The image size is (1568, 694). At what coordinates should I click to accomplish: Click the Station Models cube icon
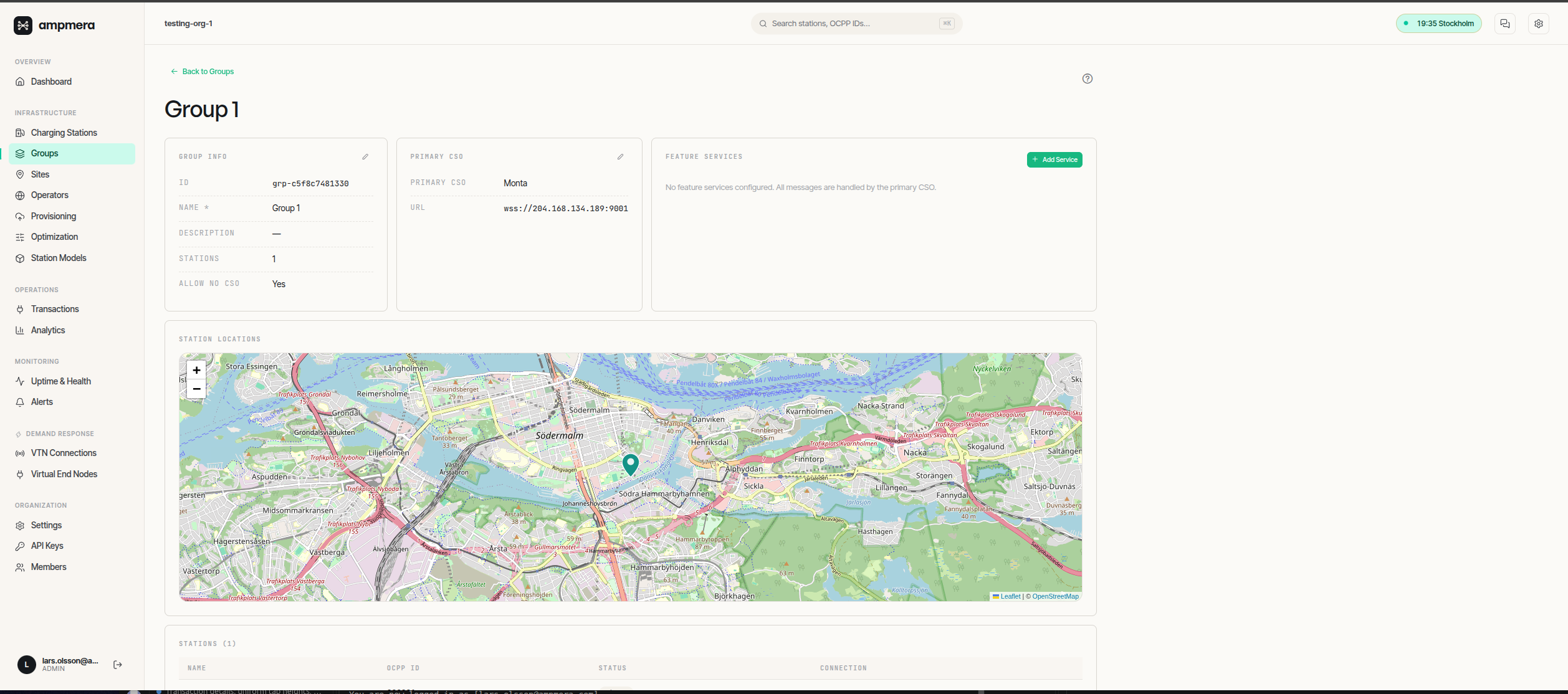click(x=20, y=258)
